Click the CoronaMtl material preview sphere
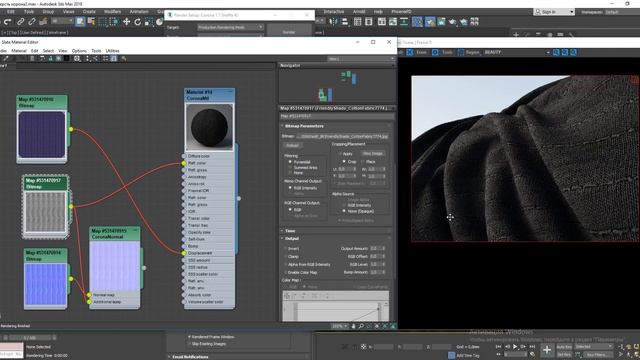 pos(209,127)
